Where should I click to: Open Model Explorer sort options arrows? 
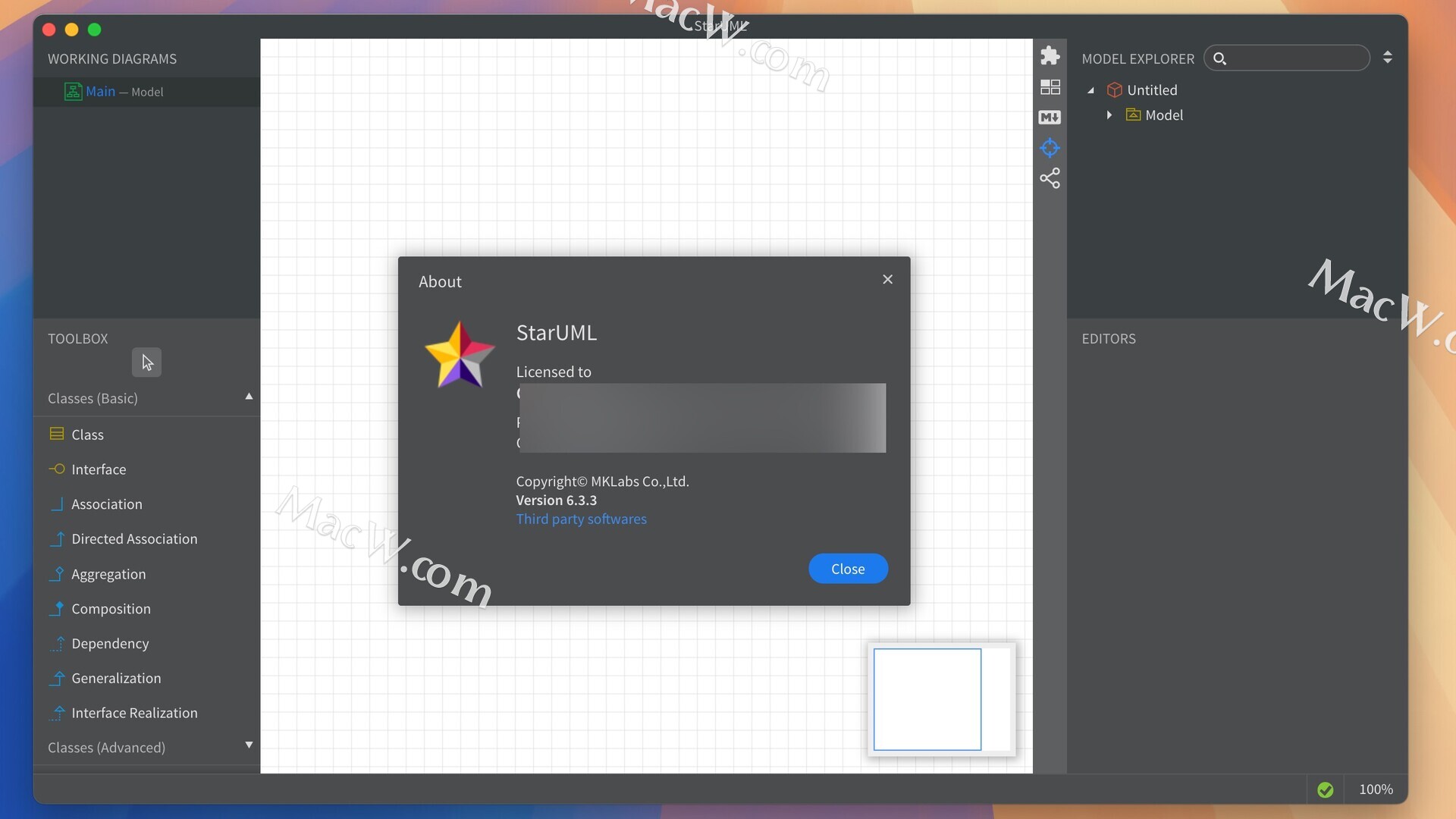1387,57
